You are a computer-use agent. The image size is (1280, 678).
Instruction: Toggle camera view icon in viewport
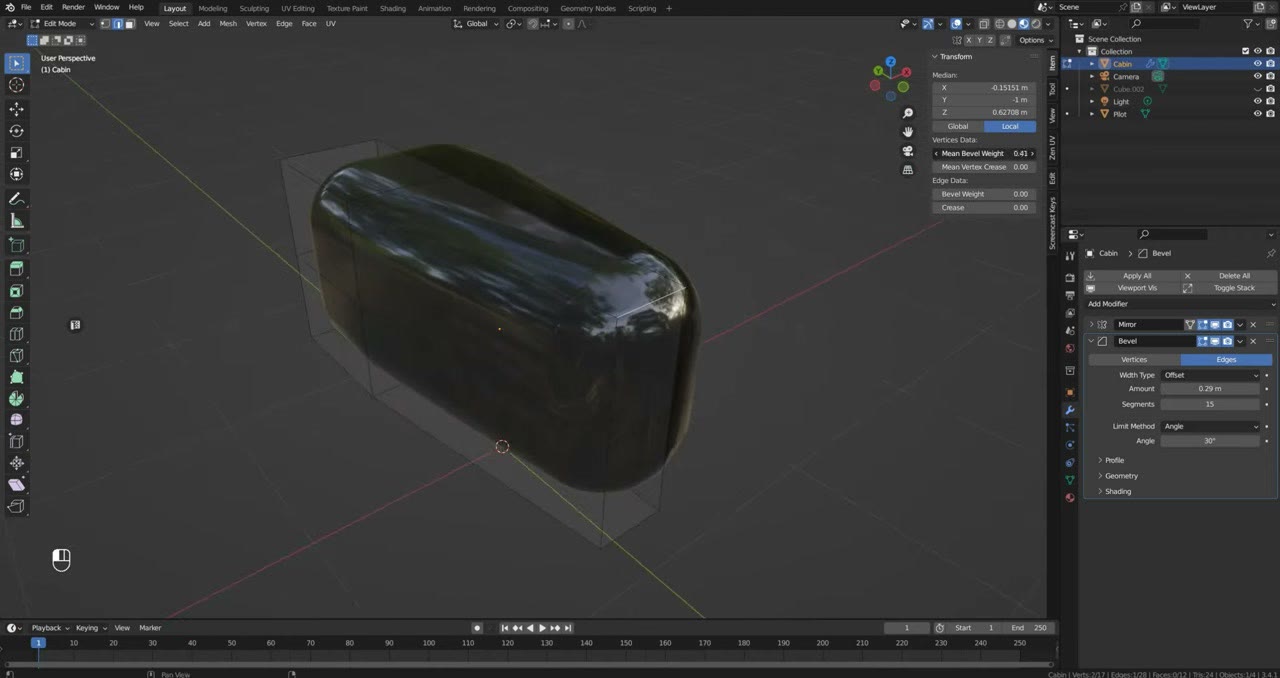(907, 151)
